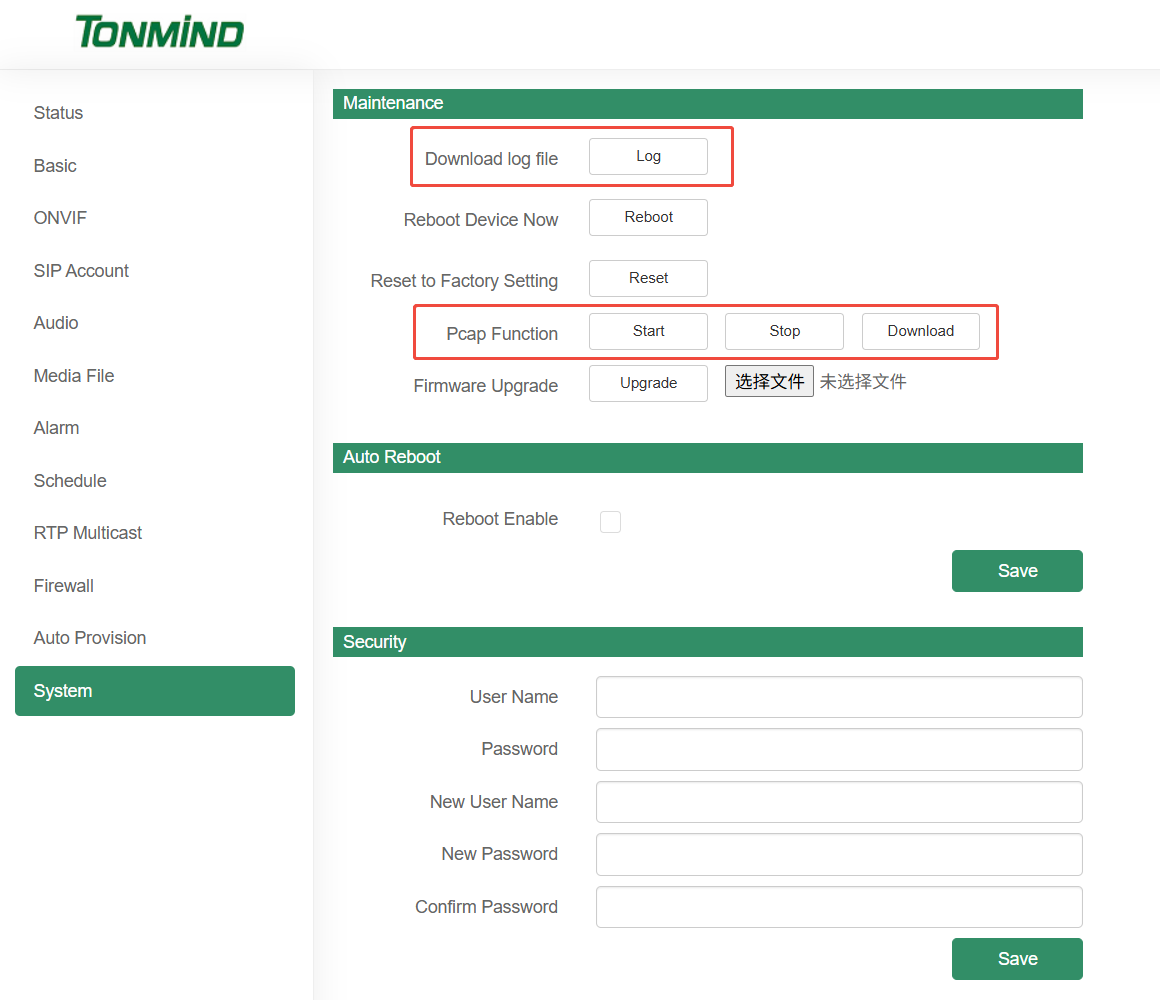Screen dimensions: 1160x1000
Task: Open Firewall settings in sidebar
Action: tap(64, 586)
